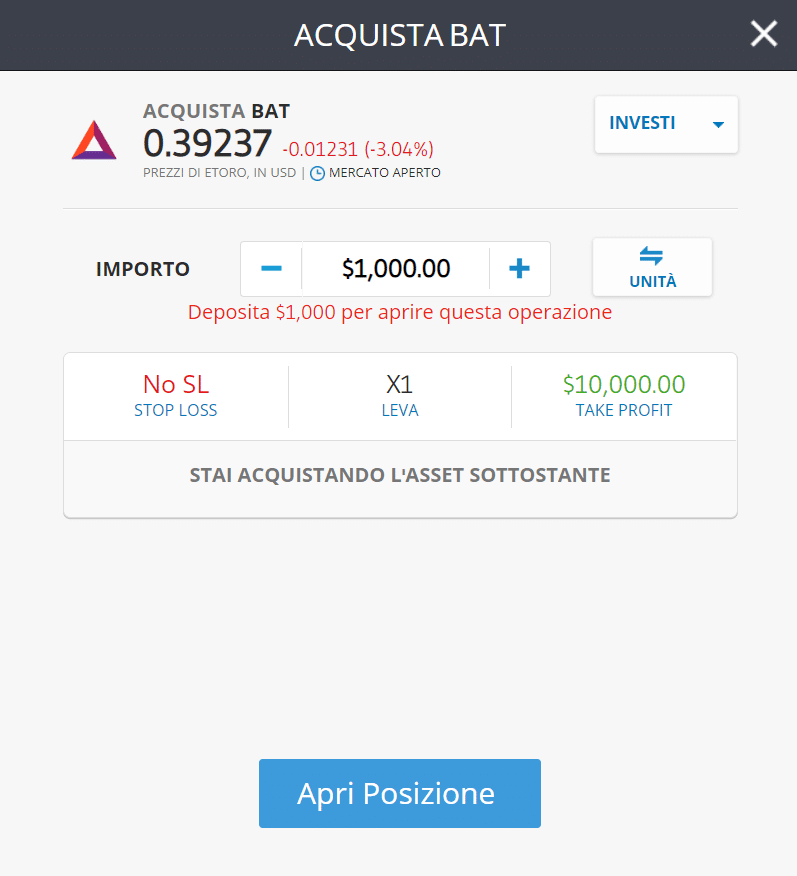Click the IMPORTO label
Viewport: 797px width, 876px height.
pyautogui.click(x=143, y=269)
